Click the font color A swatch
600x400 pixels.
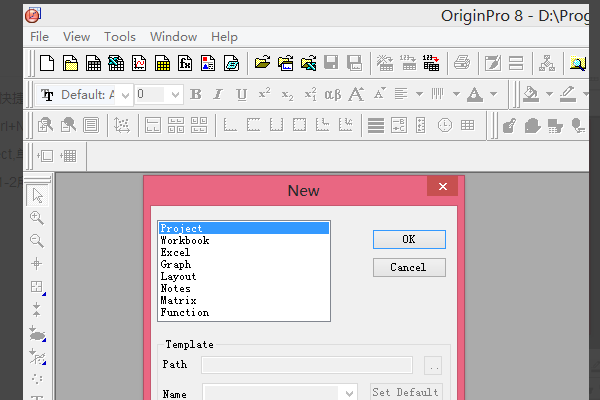(475, 94)
